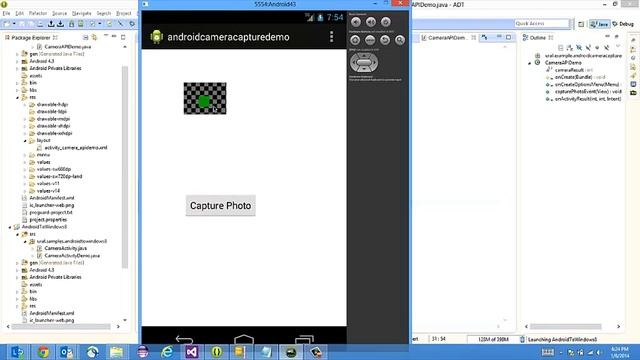Click the emulator Menu hardware button

coord(370,40)
